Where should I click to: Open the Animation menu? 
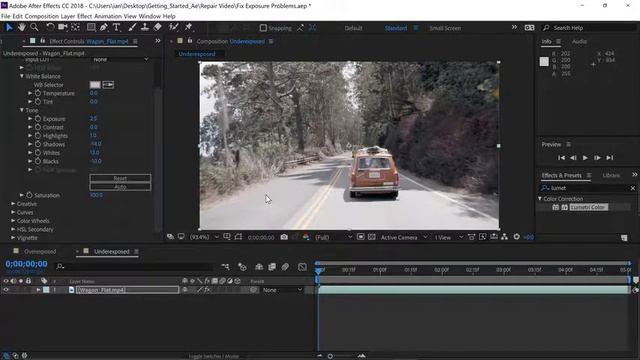(108, 16)
